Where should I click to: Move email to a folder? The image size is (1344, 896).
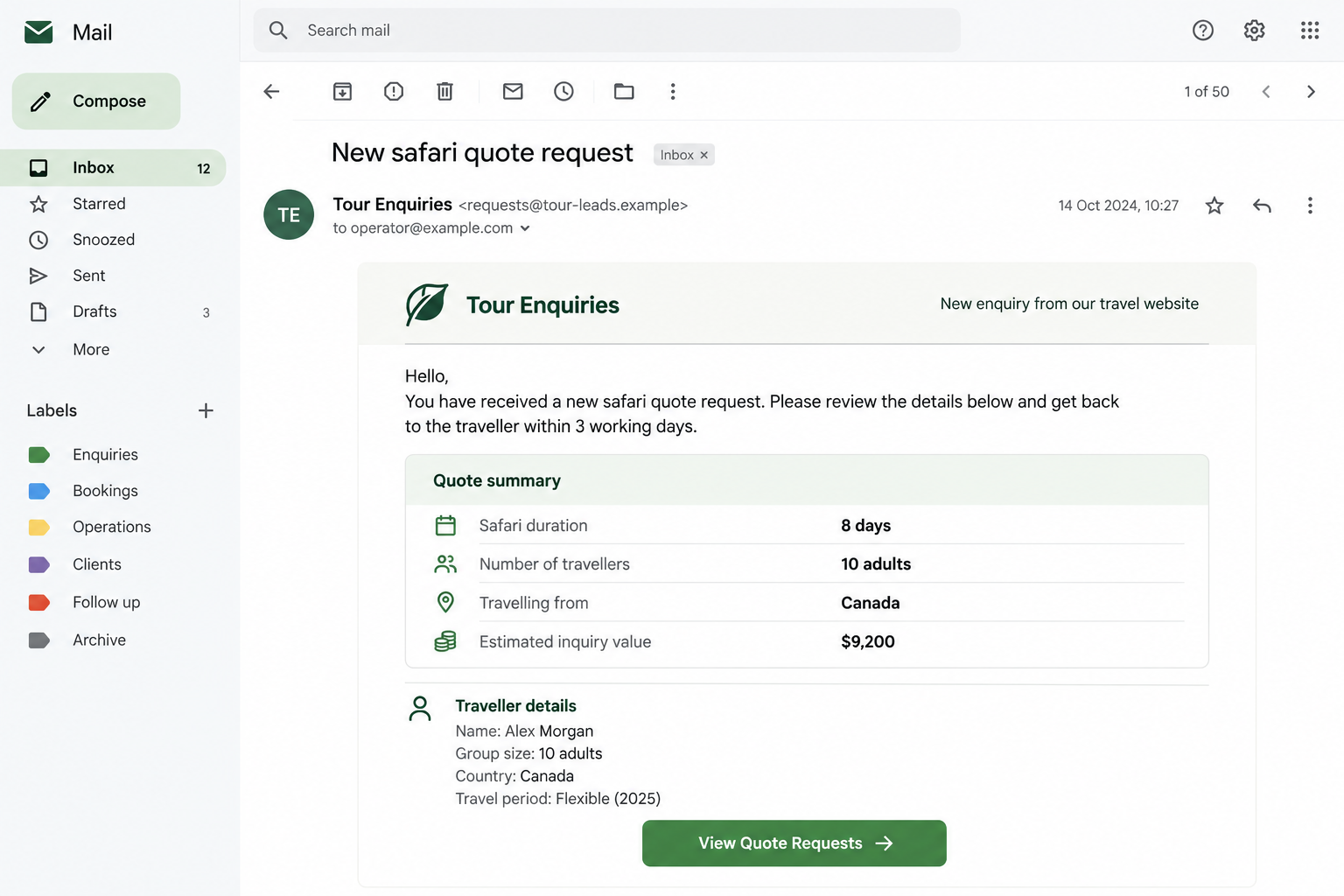(624, 91)
